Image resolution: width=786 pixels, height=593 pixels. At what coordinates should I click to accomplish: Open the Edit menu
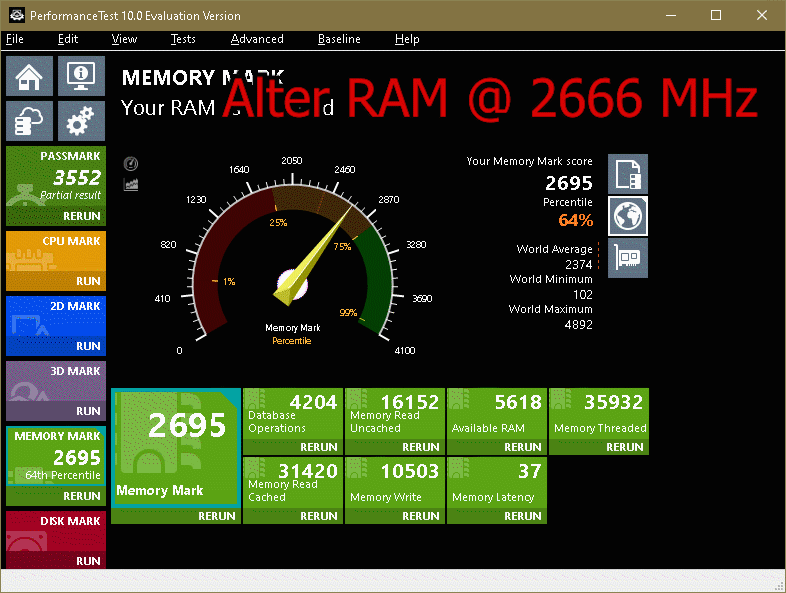[68, 39]
